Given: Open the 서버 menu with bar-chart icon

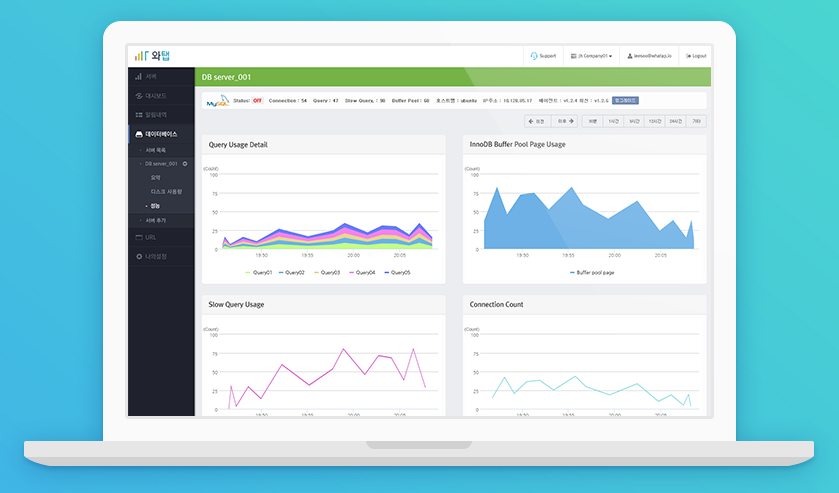Looking at the screenshot, I should 161,77.
